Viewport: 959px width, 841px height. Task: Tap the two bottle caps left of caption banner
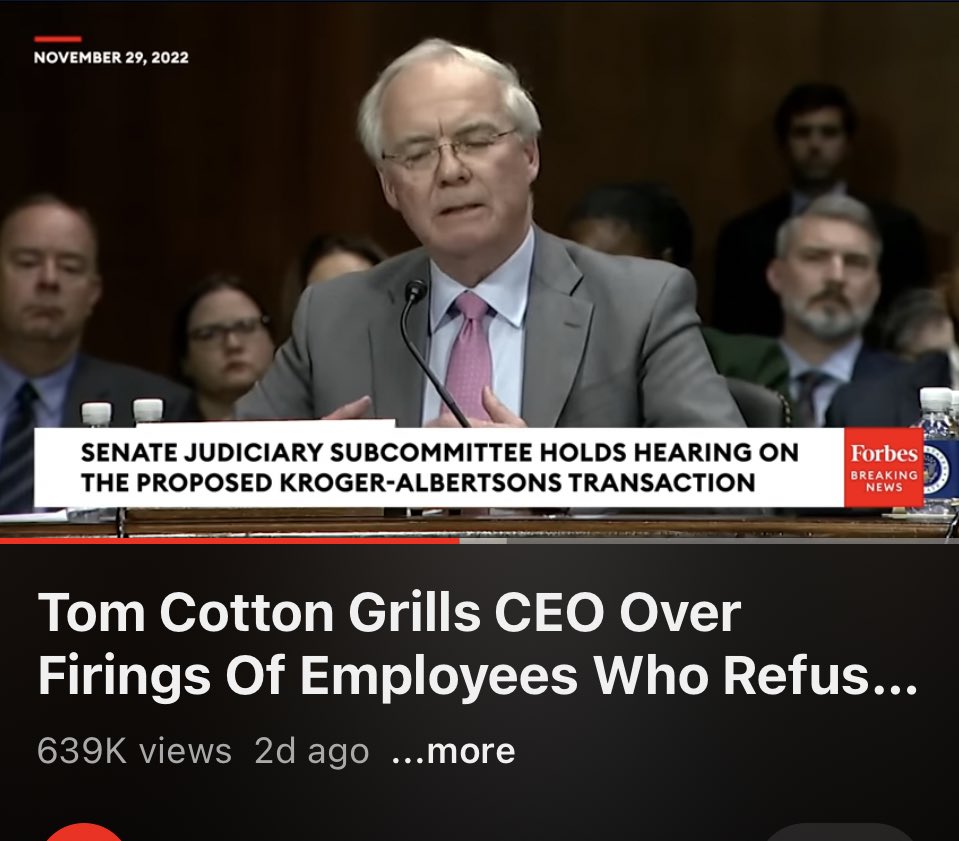(122, 412)
